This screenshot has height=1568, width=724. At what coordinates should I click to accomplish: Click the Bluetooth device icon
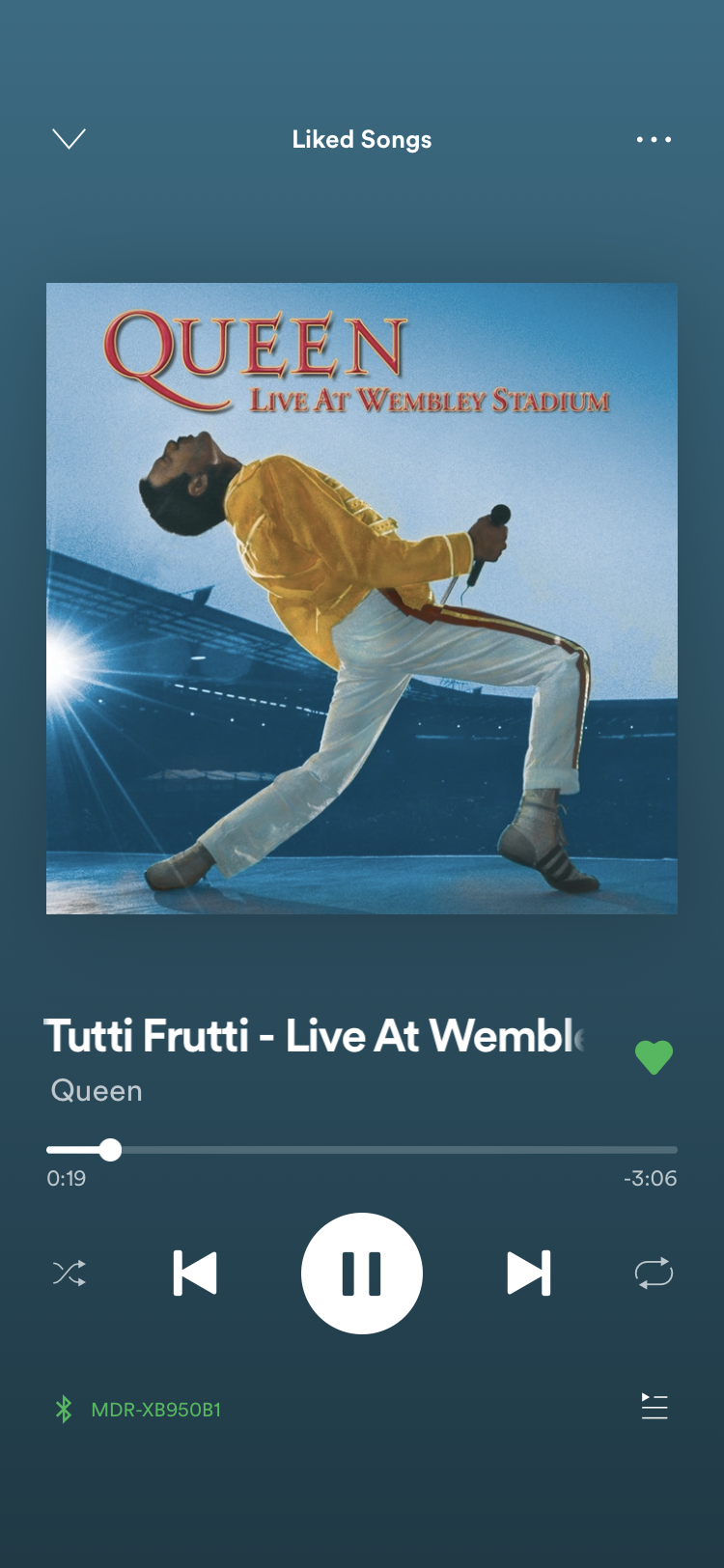64,1410
